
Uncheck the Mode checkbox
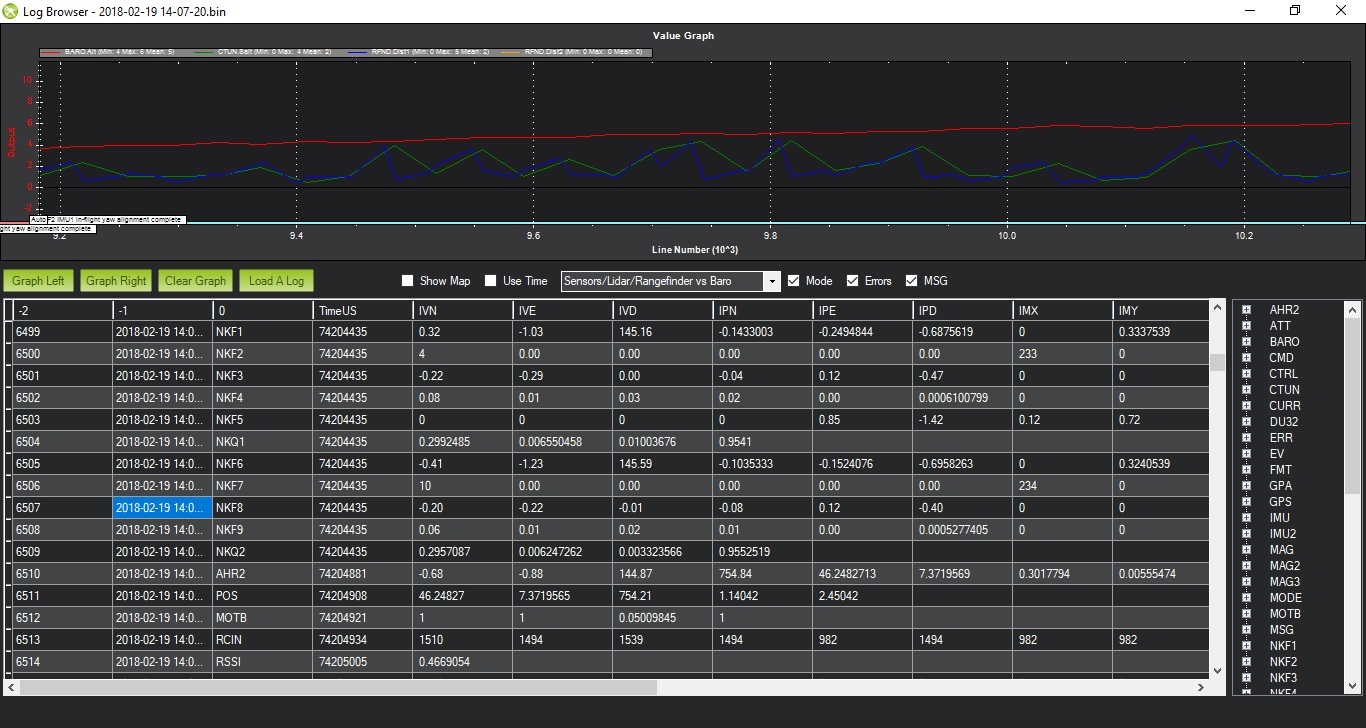(x=793, y=281)
